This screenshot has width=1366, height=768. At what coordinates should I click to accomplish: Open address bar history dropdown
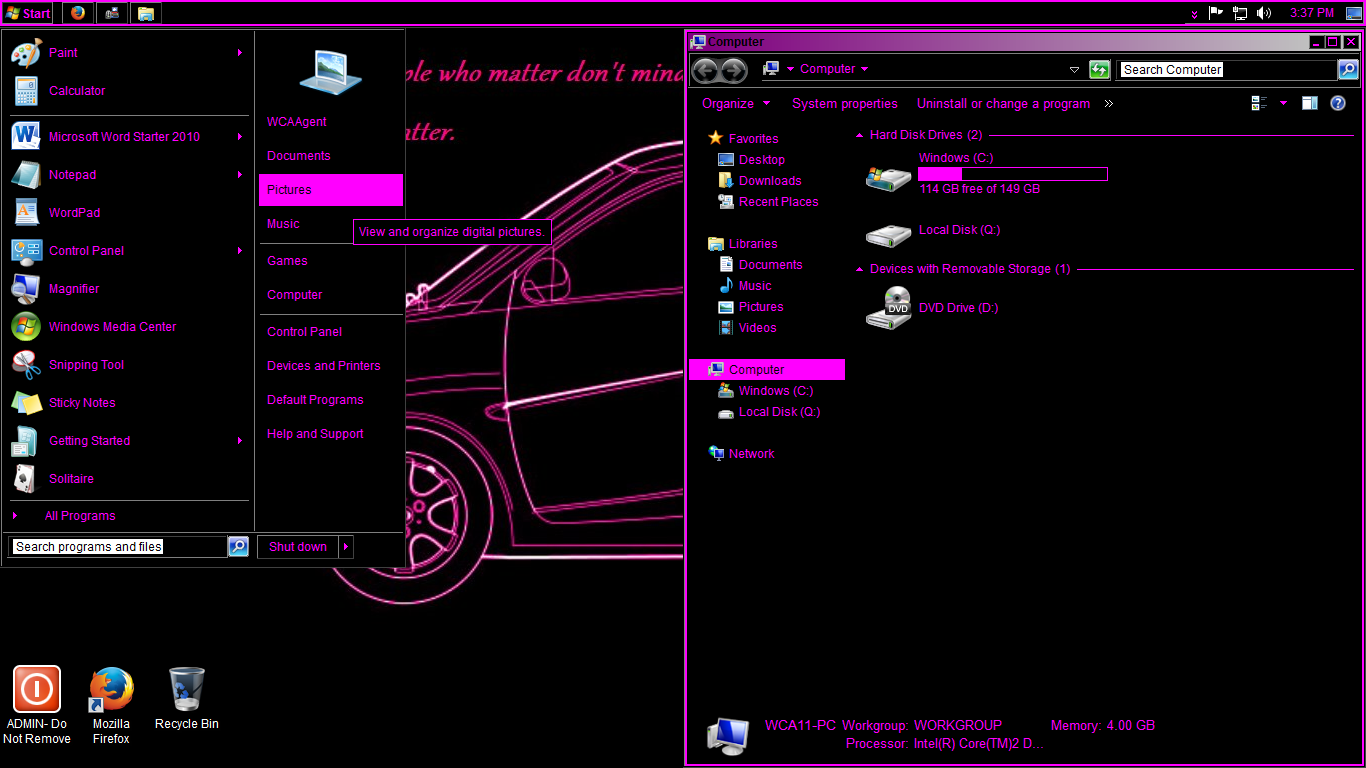click(1075, 70)
